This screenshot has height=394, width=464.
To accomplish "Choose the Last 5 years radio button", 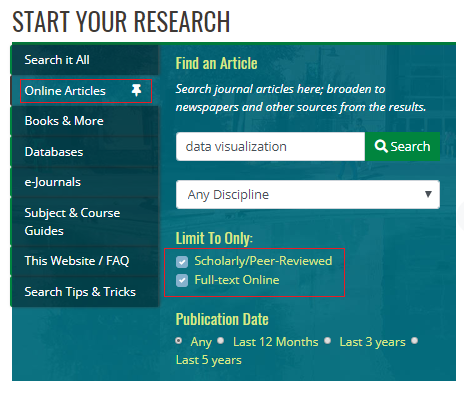I will (x=414, y=341).
